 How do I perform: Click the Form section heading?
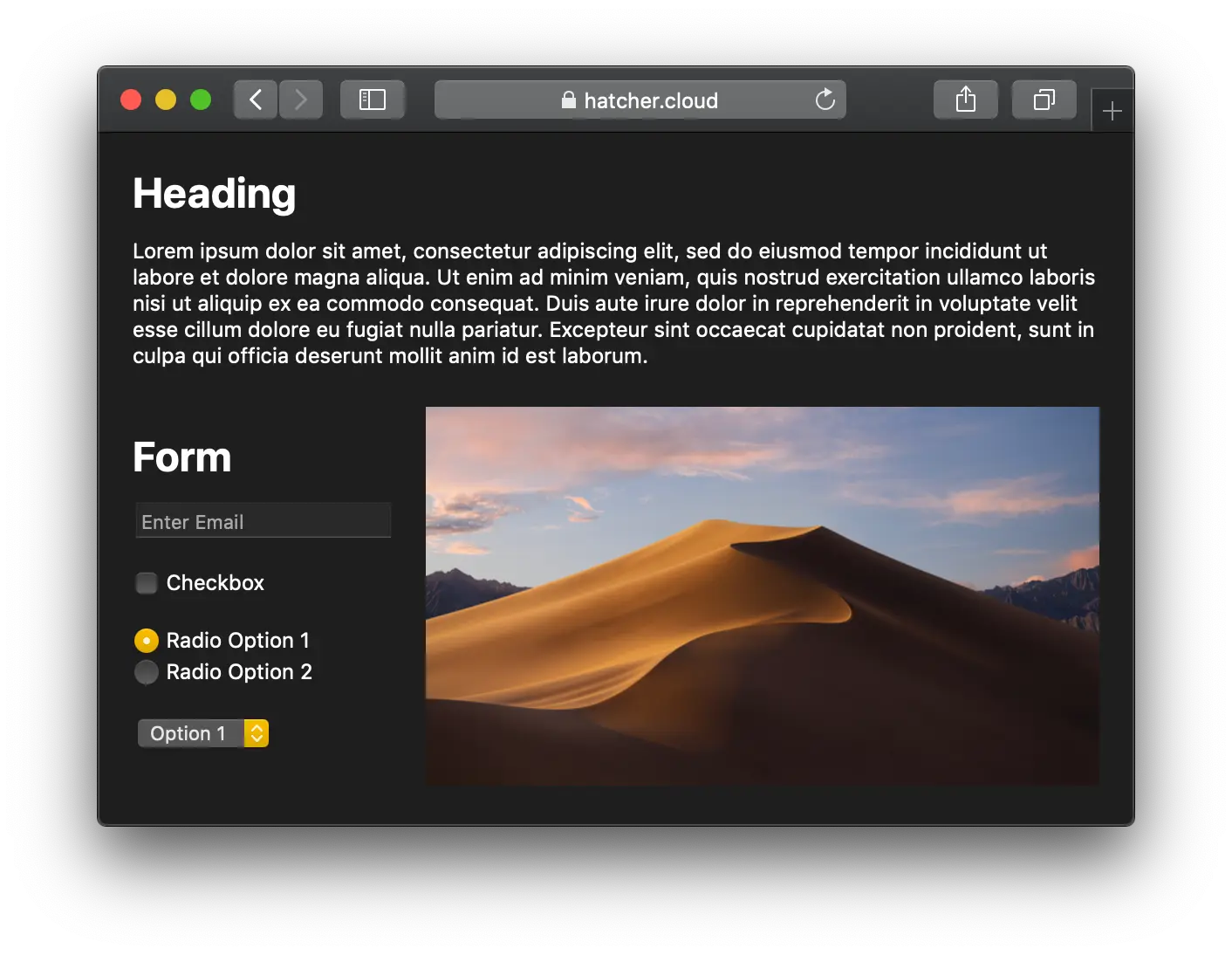click(x=181, y=457)
